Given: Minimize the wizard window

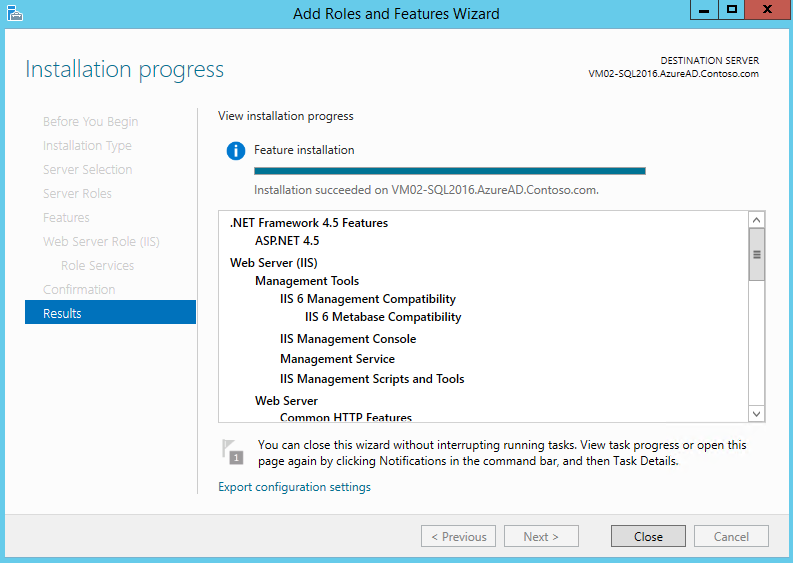Looking at the screenshot, I should pos(703,10).
